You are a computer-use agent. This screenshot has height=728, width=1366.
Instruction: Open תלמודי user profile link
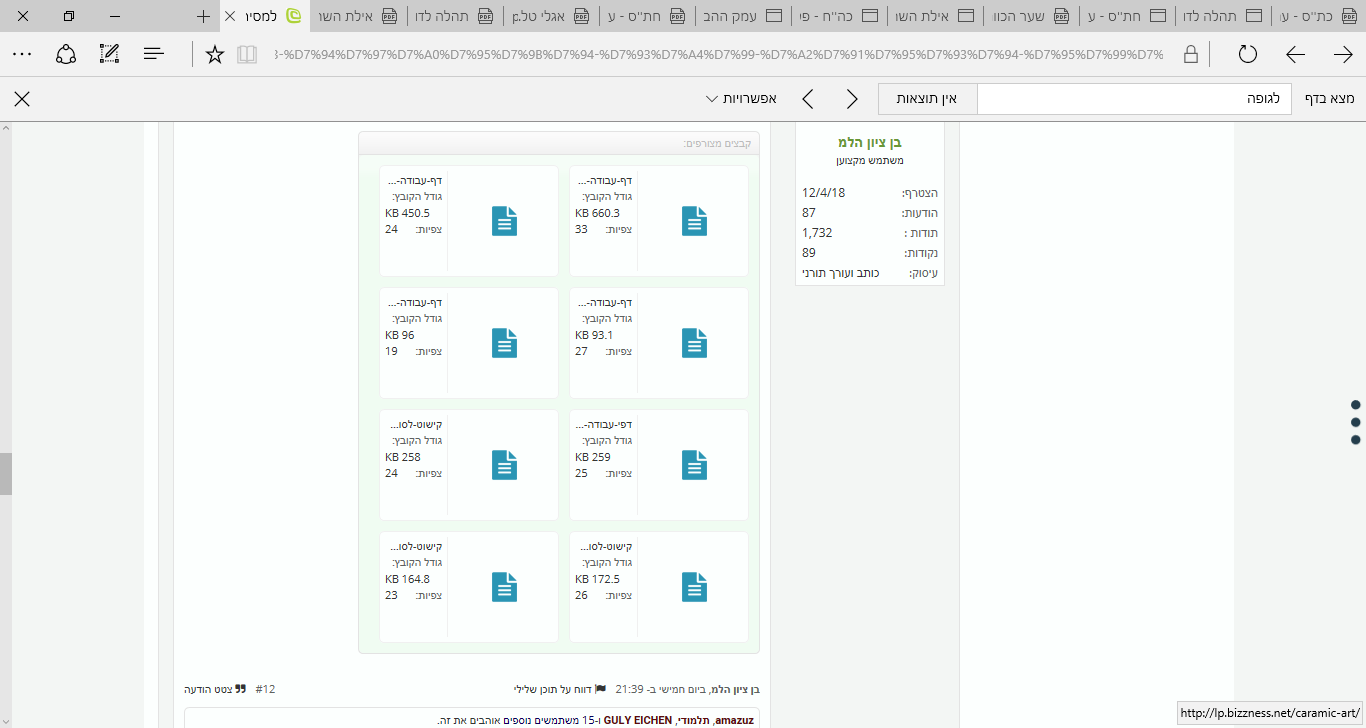click(692, 720)
